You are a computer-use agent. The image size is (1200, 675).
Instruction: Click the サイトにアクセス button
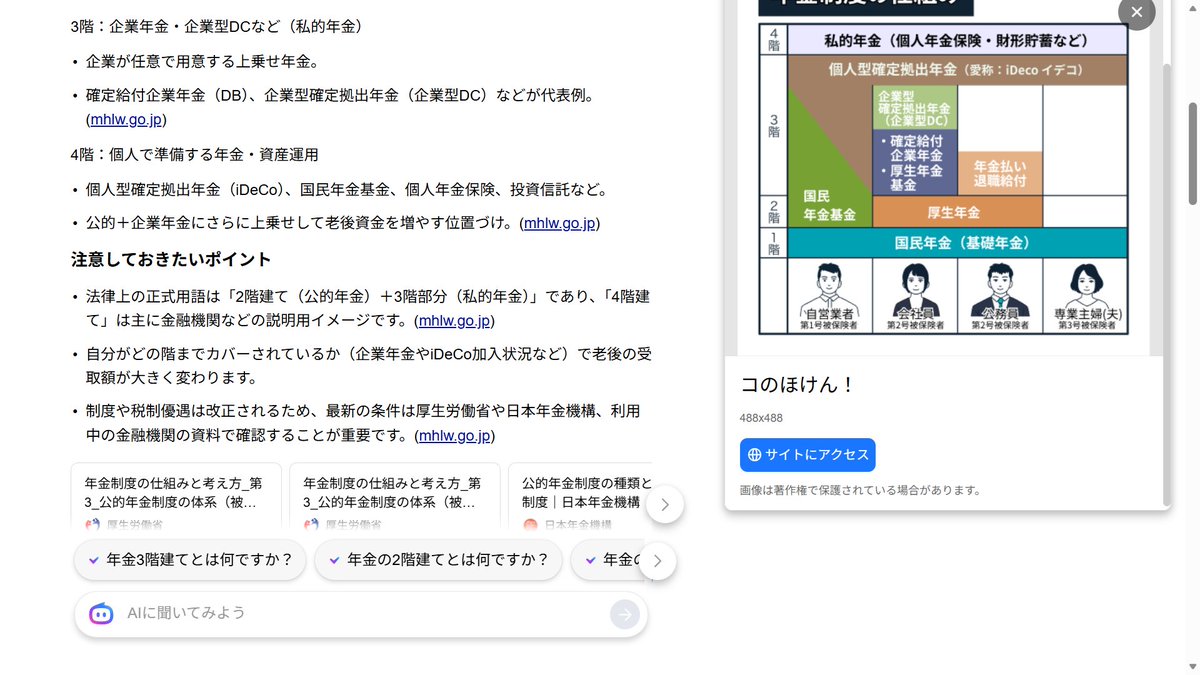(x=807, y=454)
